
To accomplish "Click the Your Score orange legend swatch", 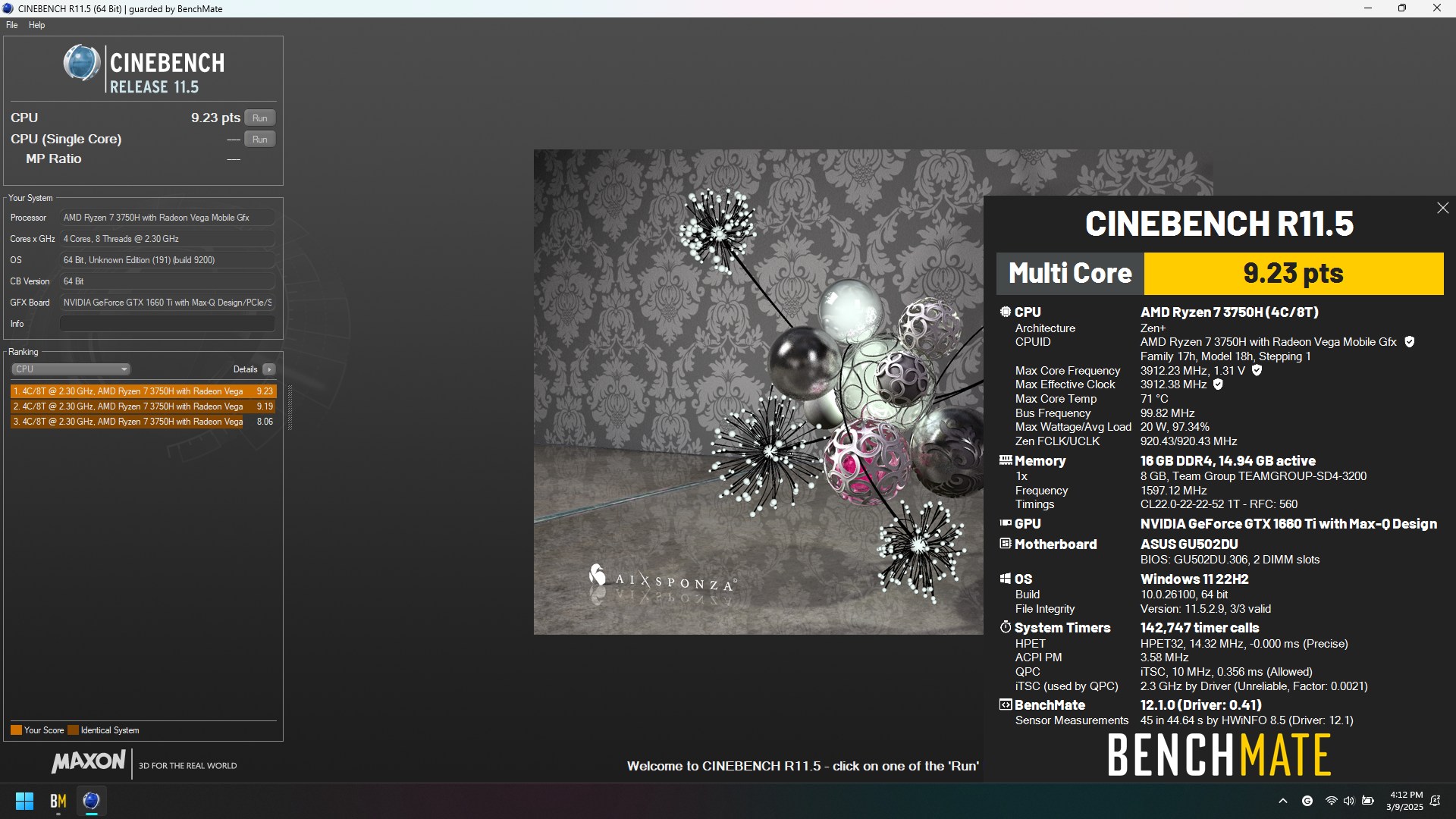I will click(16, 730).
